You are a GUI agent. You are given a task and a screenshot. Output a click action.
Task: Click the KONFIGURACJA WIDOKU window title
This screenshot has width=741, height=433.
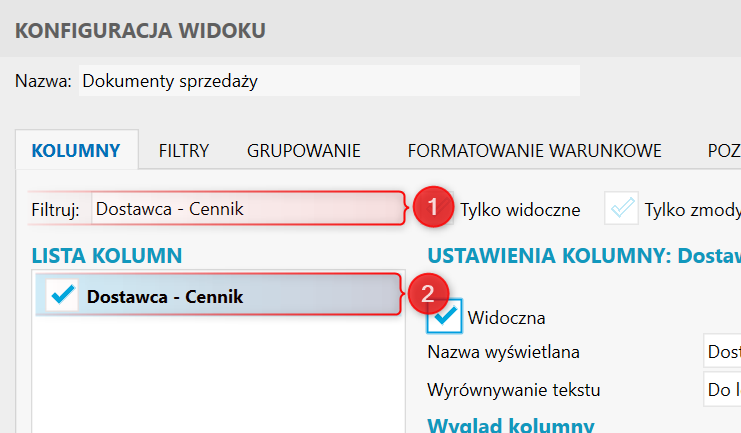click(x=140, y=30)
